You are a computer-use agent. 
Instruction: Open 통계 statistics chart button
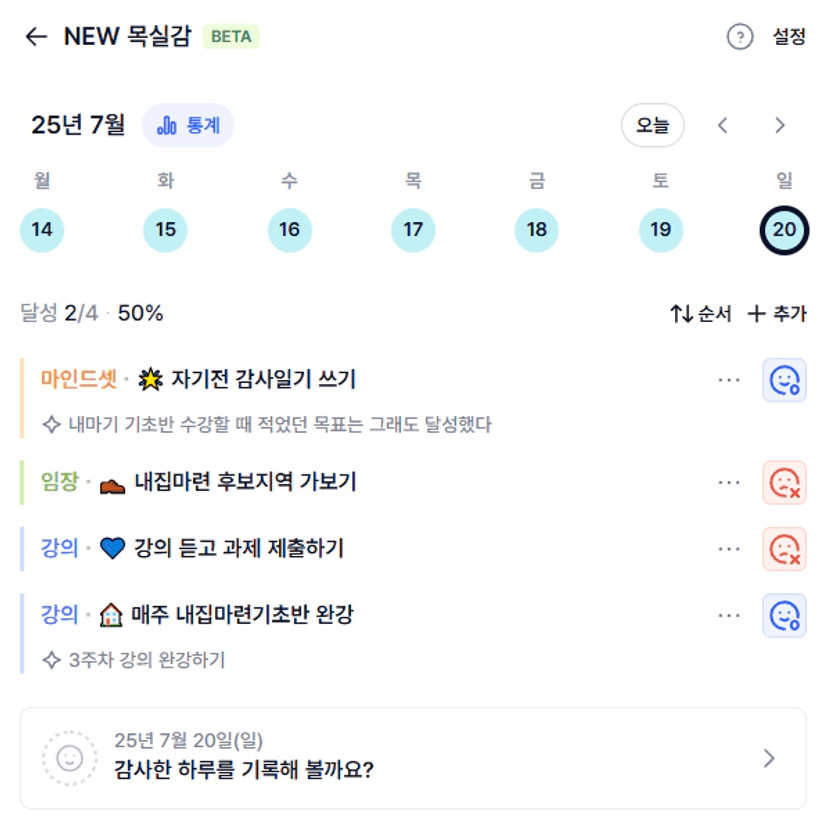188,125
